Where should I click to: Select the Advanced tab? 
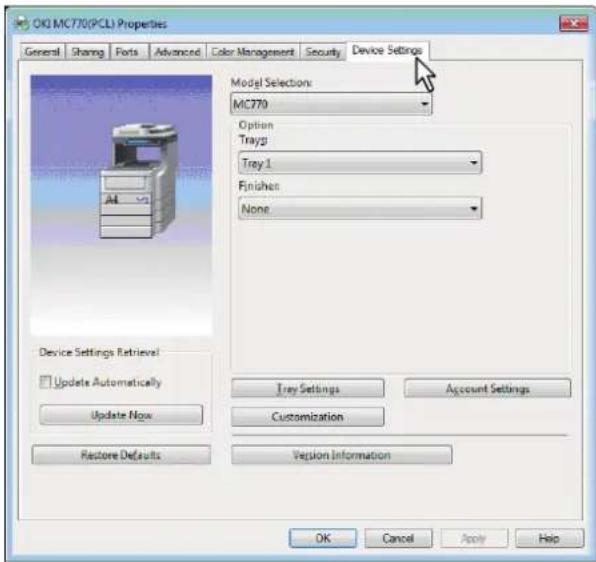[x=178, y=52]
